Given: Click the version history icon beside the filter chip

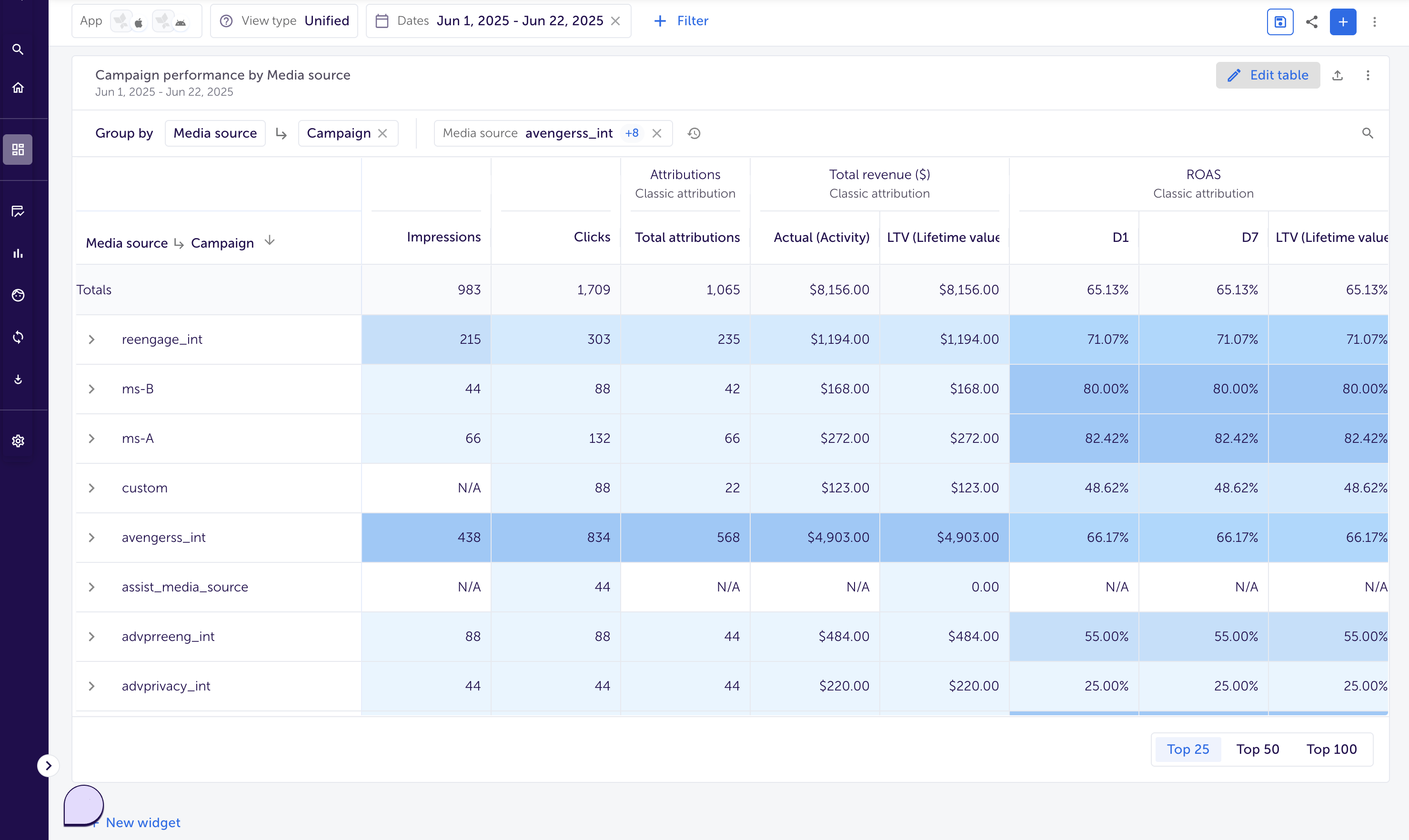Looking at the screenshot, I should pos(694,133).
